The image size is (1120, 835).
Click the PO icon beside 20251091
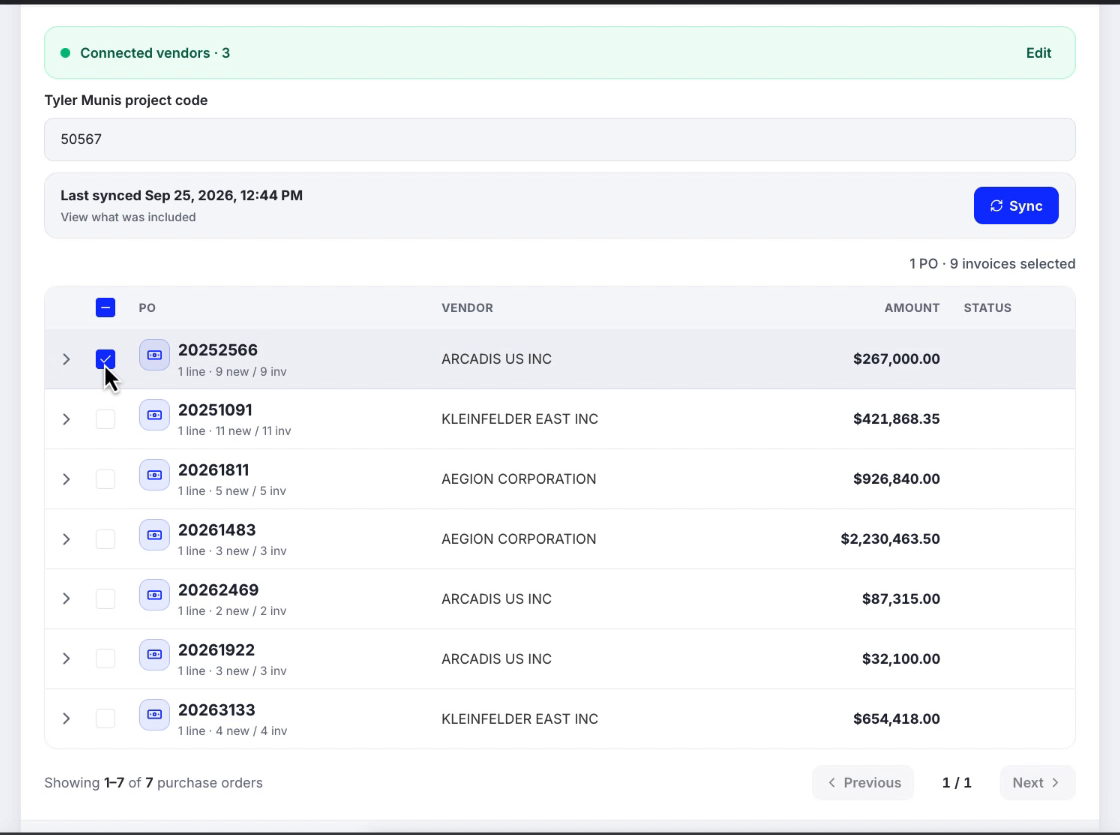pos(154,415)
